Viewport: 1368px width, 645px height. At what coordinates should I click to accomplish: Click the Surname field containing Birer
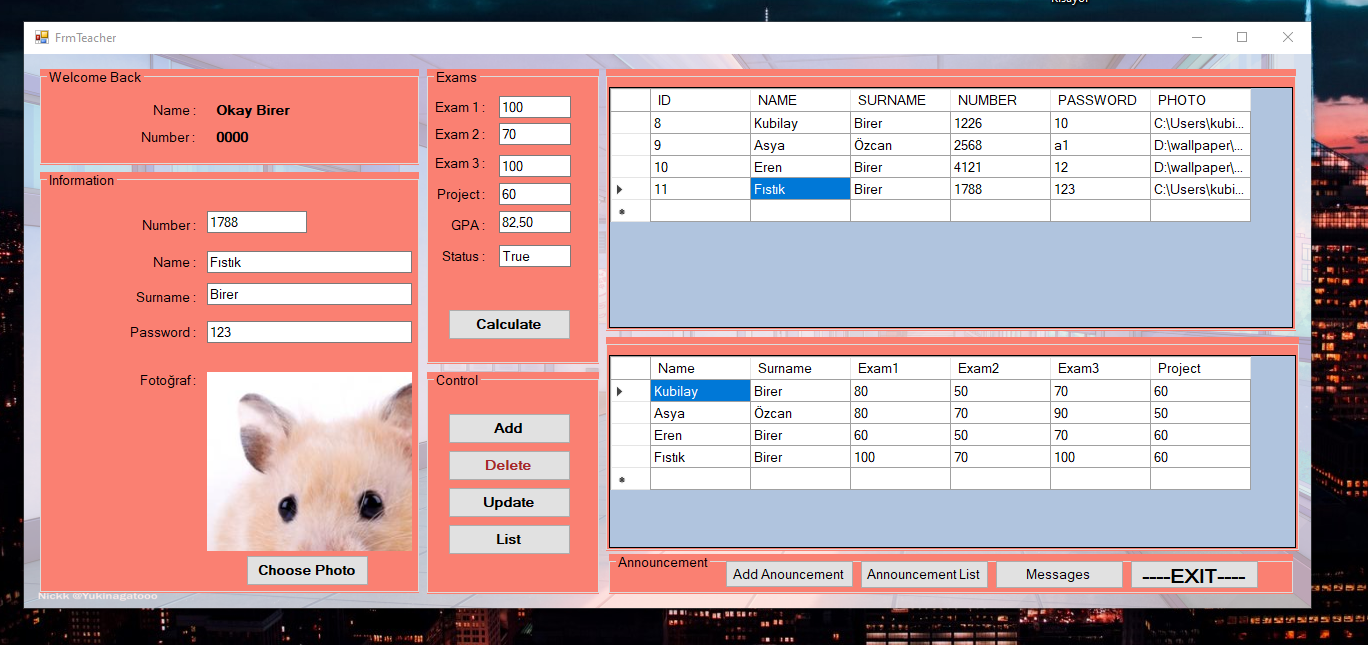tap(309, 294)
